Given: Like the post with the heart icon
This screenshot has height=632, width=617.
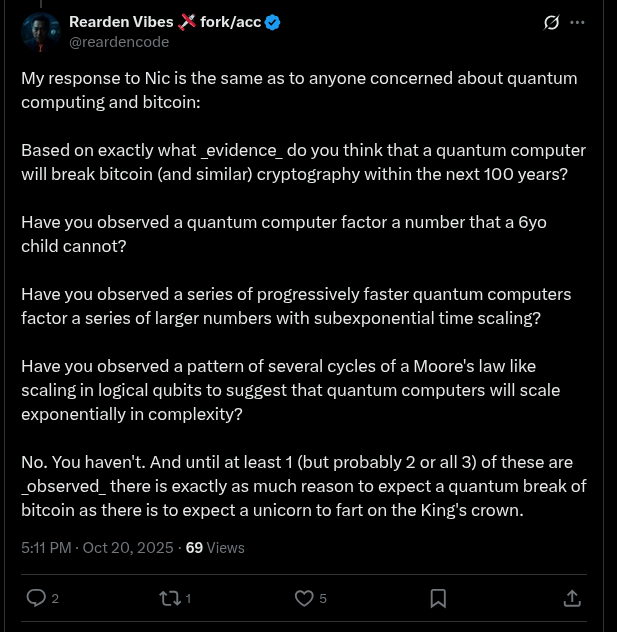Looking at the screenshot, I should pos(304,598).
